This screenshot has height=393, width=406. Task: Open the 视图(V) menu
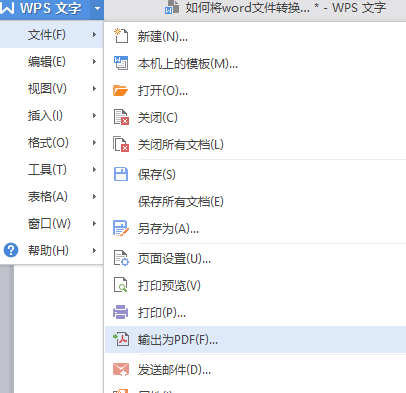[x=51, y=88]
